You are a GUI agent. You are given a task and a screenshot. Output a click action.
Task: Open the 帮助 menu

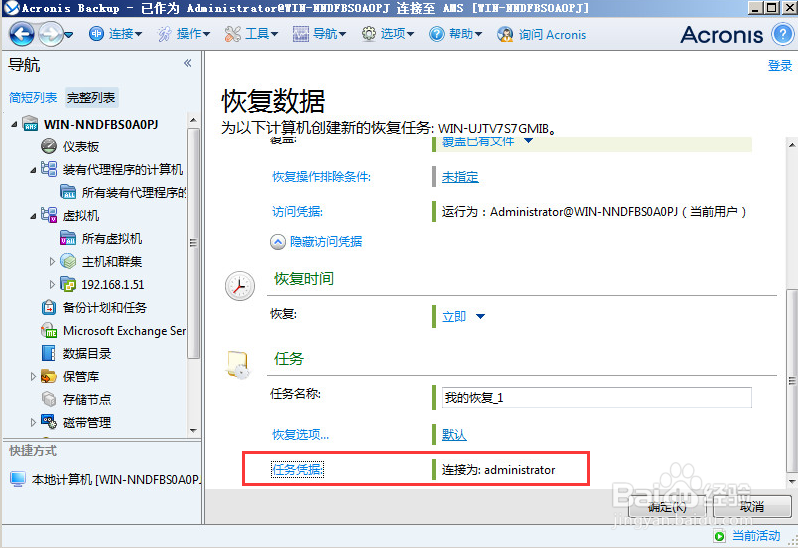click(455, 34)
